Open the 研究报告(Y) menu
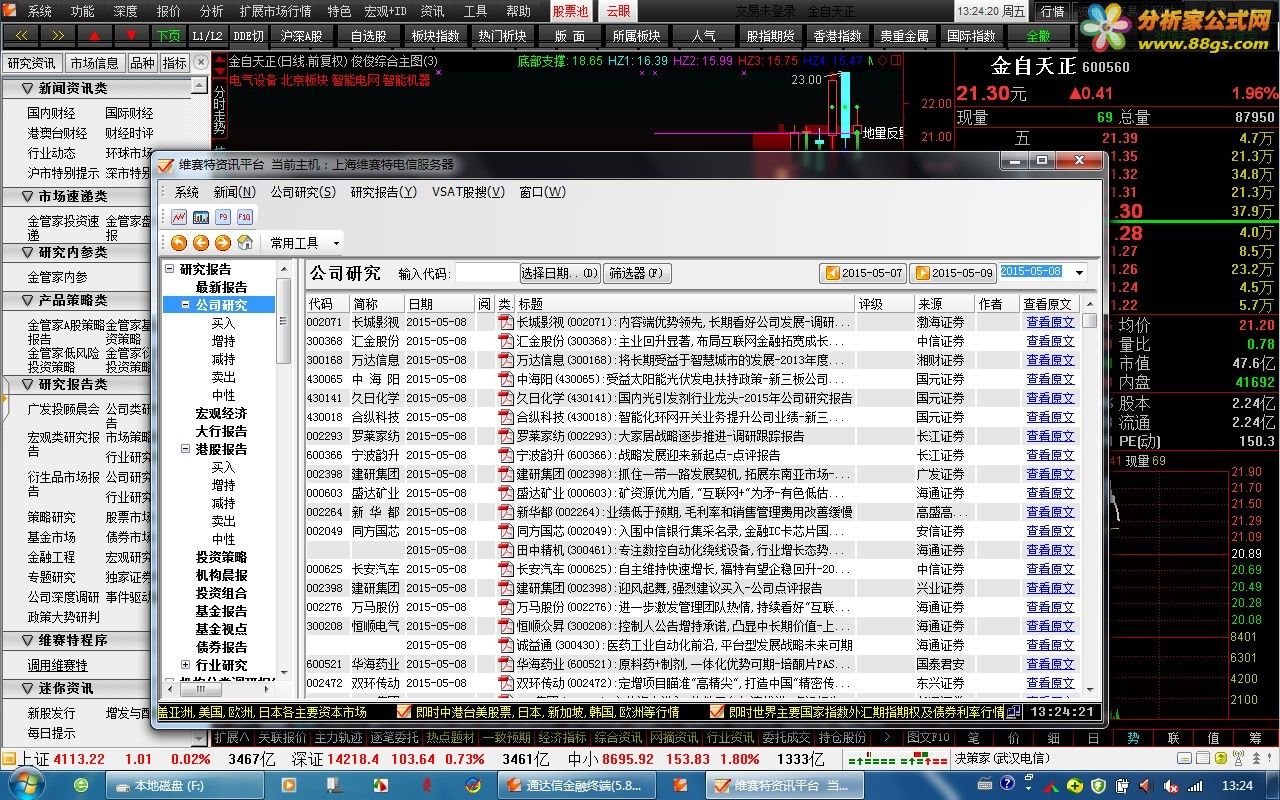 383,192
